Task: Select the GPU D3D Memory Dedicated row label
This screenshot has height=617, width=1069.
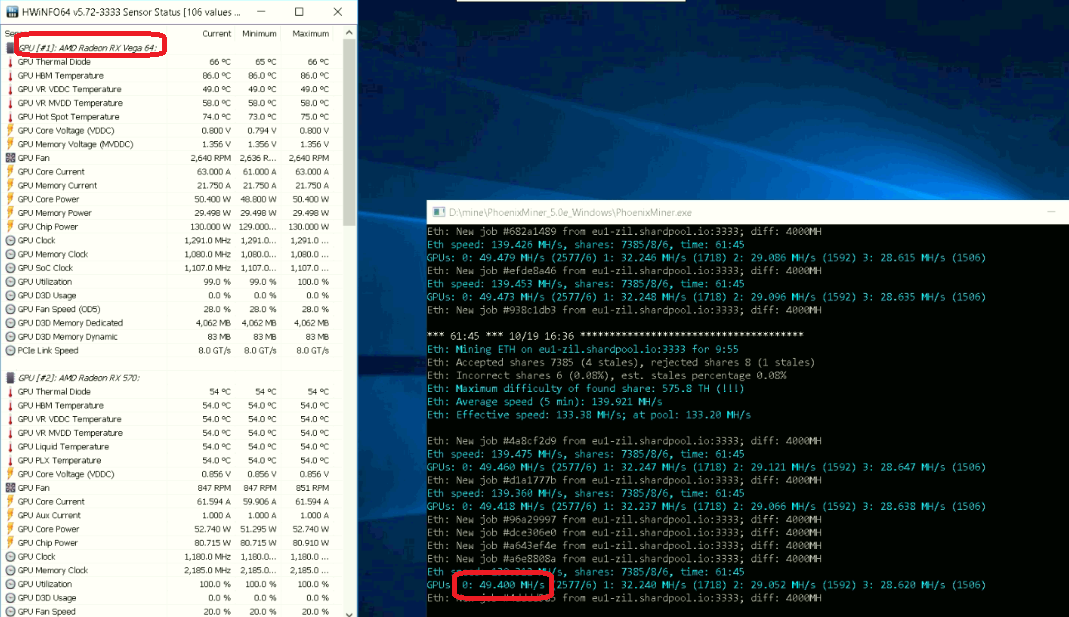Action: [70, 322]
